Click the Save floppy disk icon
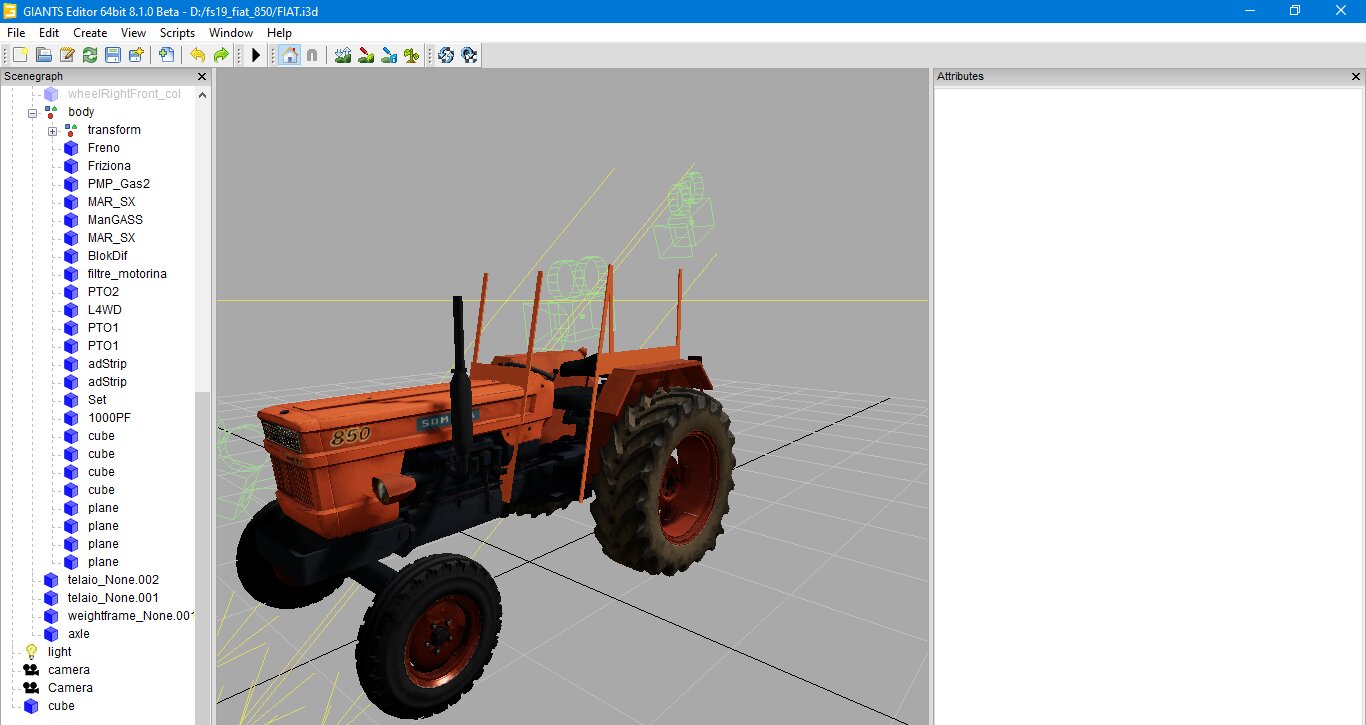The height and width of the screenshot is (725, 1366). (x=113, y=55)
